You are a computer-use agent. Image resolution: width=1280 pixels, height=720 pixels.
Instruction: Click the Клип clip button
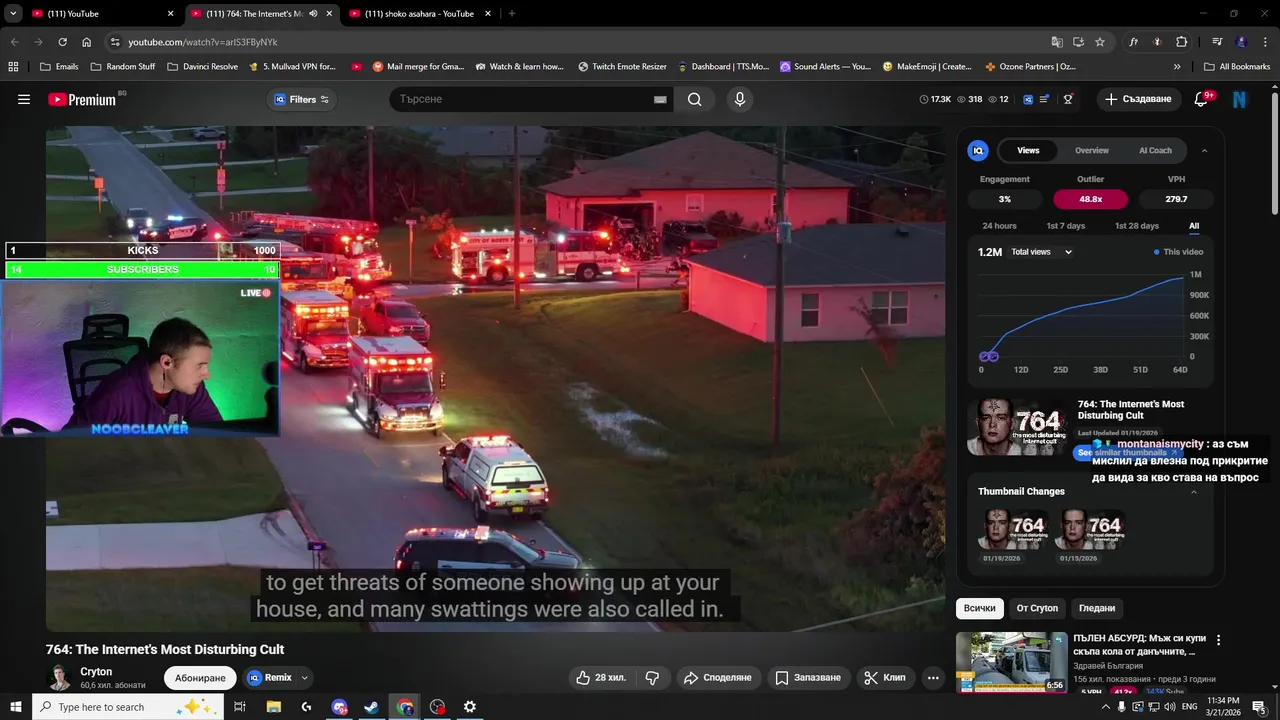coord(885,677)
